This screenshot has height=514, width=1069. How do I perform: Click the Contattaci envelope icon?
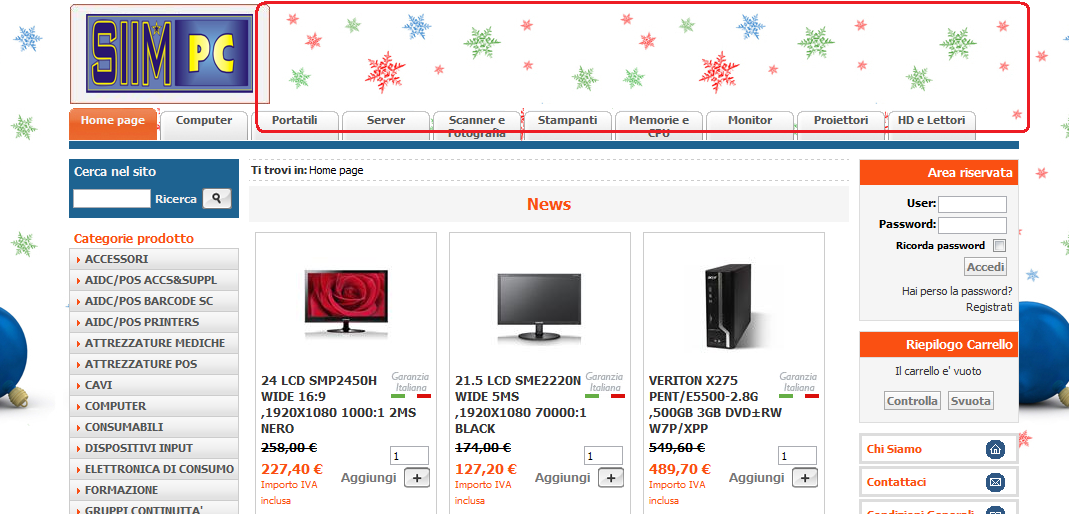(x=995, y=483)
